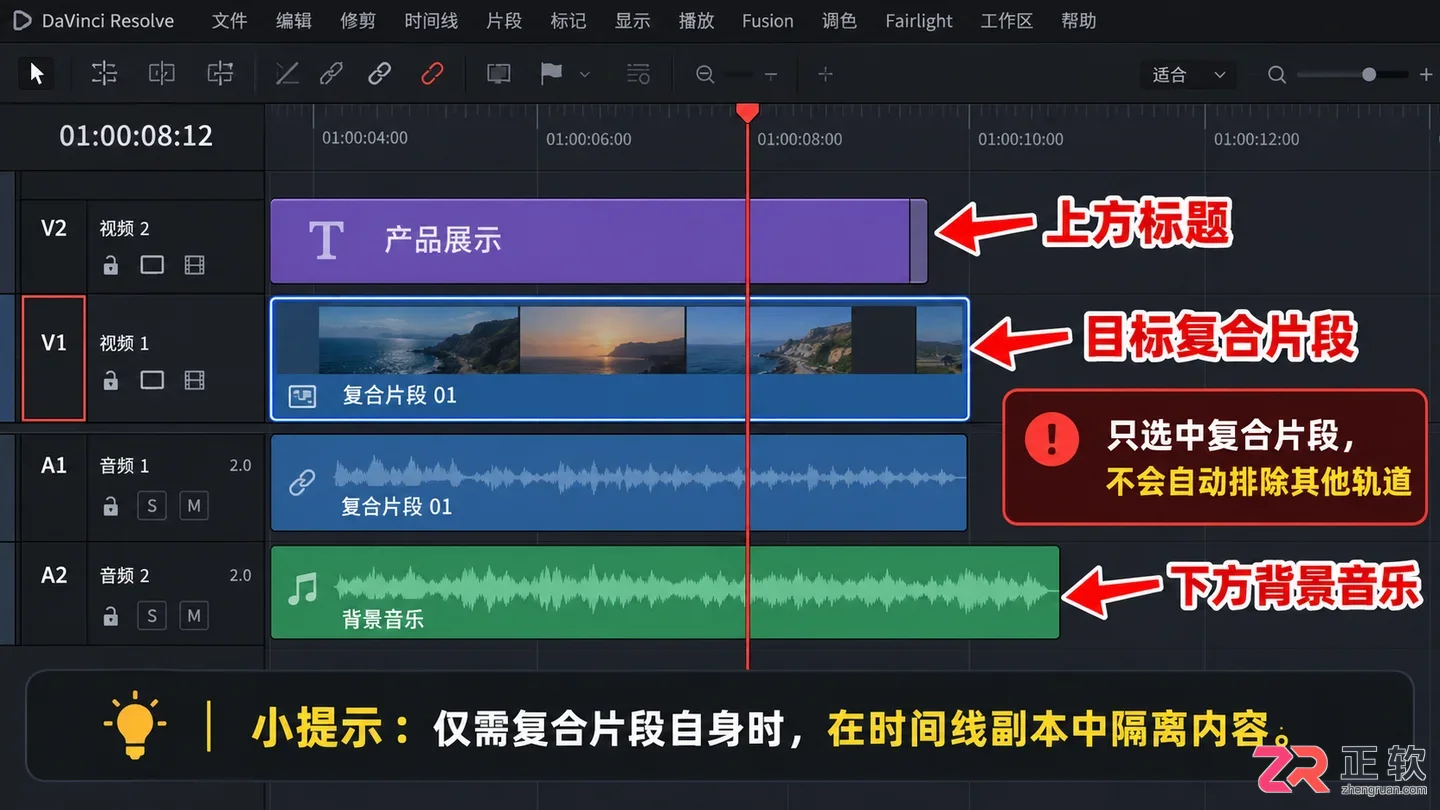Open the 帮助 menu

[1079, 20]
